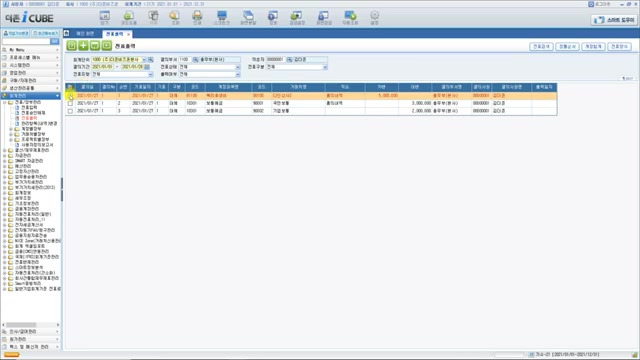
Task: Click the fourth green form button
Action: click(107, 46)
